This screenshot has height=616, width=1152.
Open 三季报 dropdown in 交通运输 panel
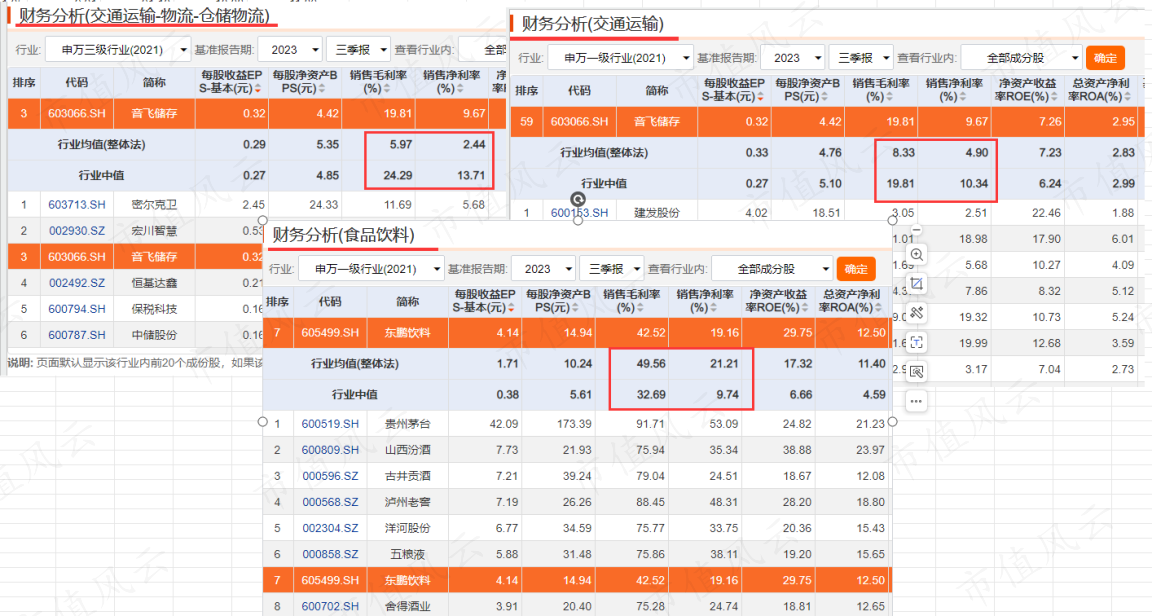(x=861, y=58)
